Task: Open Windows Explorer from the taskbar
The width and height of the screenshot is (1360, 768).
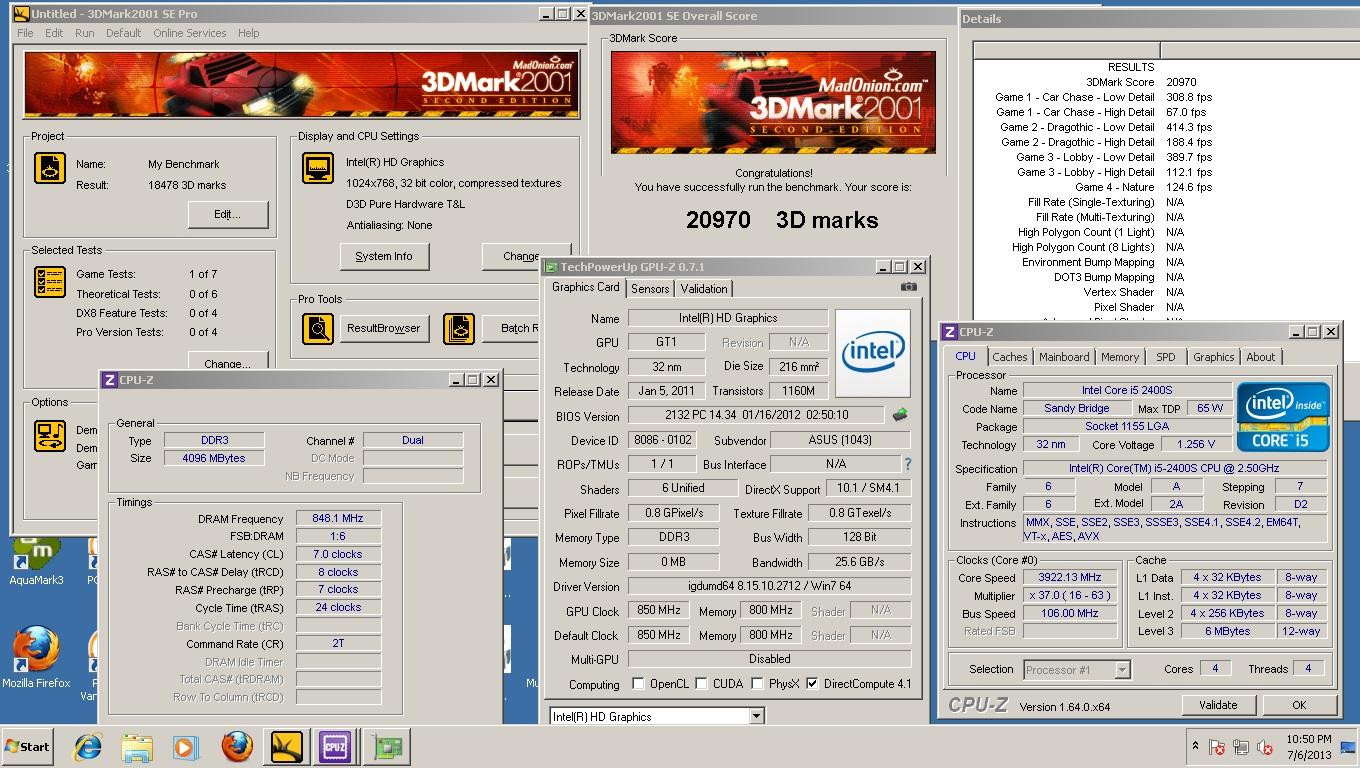Action: click(137, 747)
